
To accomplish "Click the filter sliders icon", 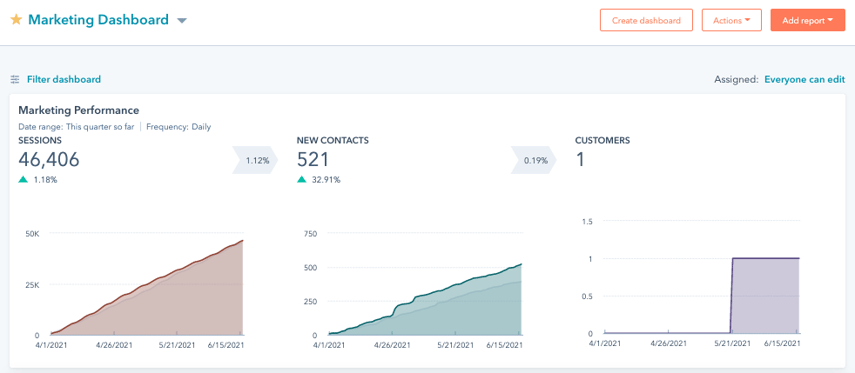I will tap(15, 80).
